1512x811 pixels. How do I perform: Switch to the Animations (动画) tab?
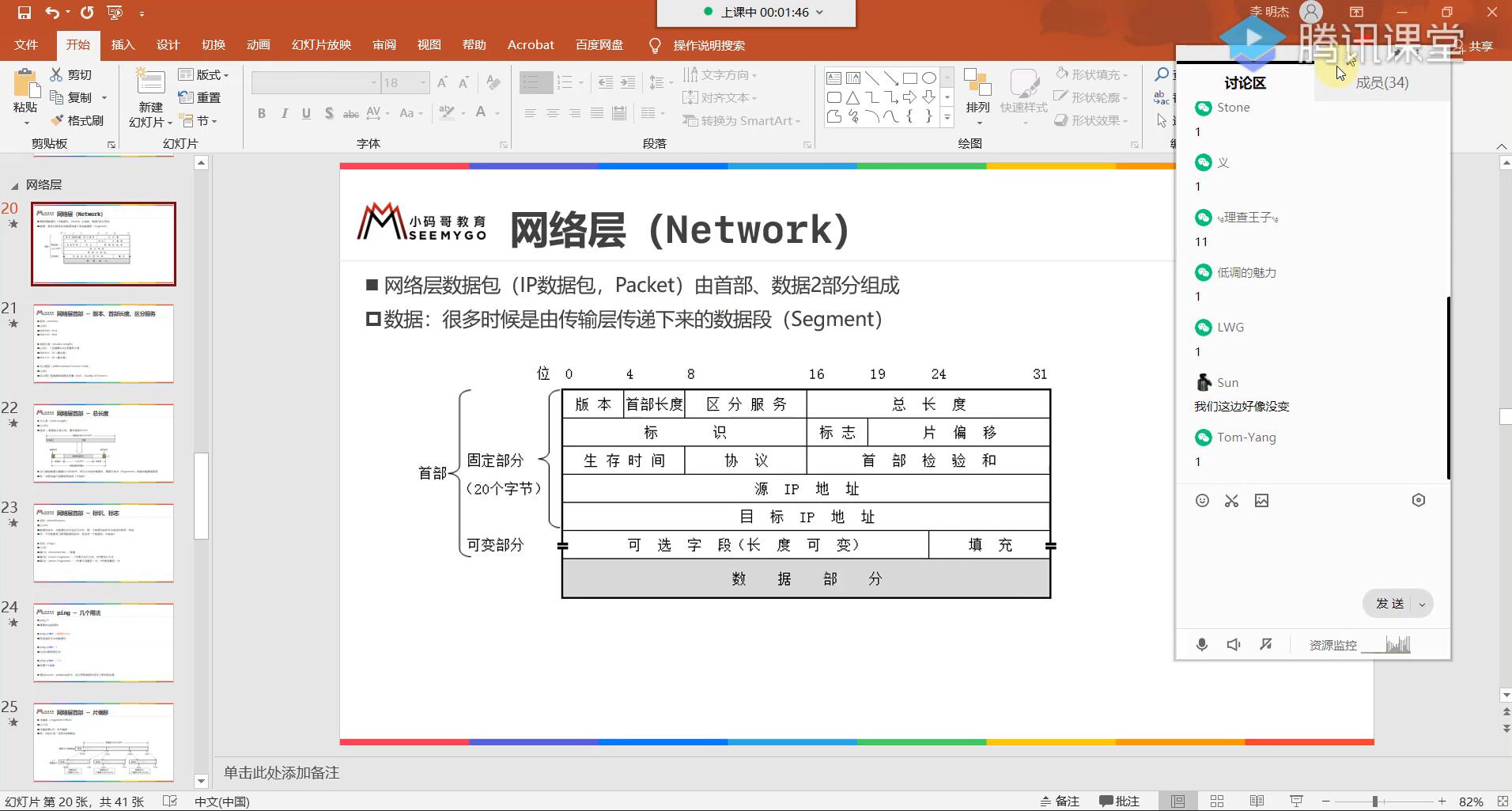[258, 45]
